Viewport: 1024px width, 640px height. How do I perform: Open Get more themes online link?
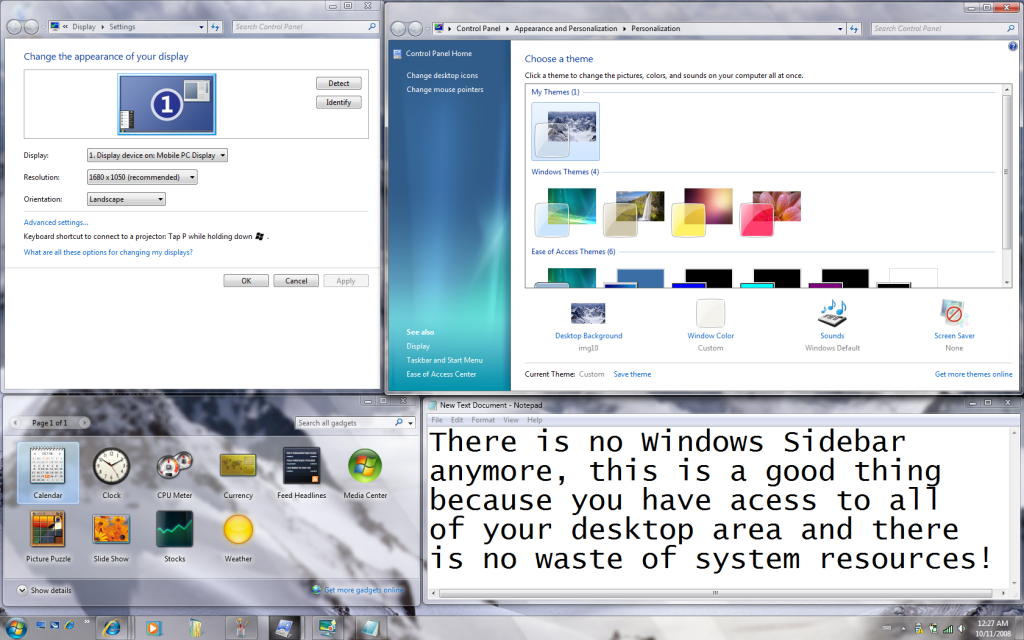(973, 374)
